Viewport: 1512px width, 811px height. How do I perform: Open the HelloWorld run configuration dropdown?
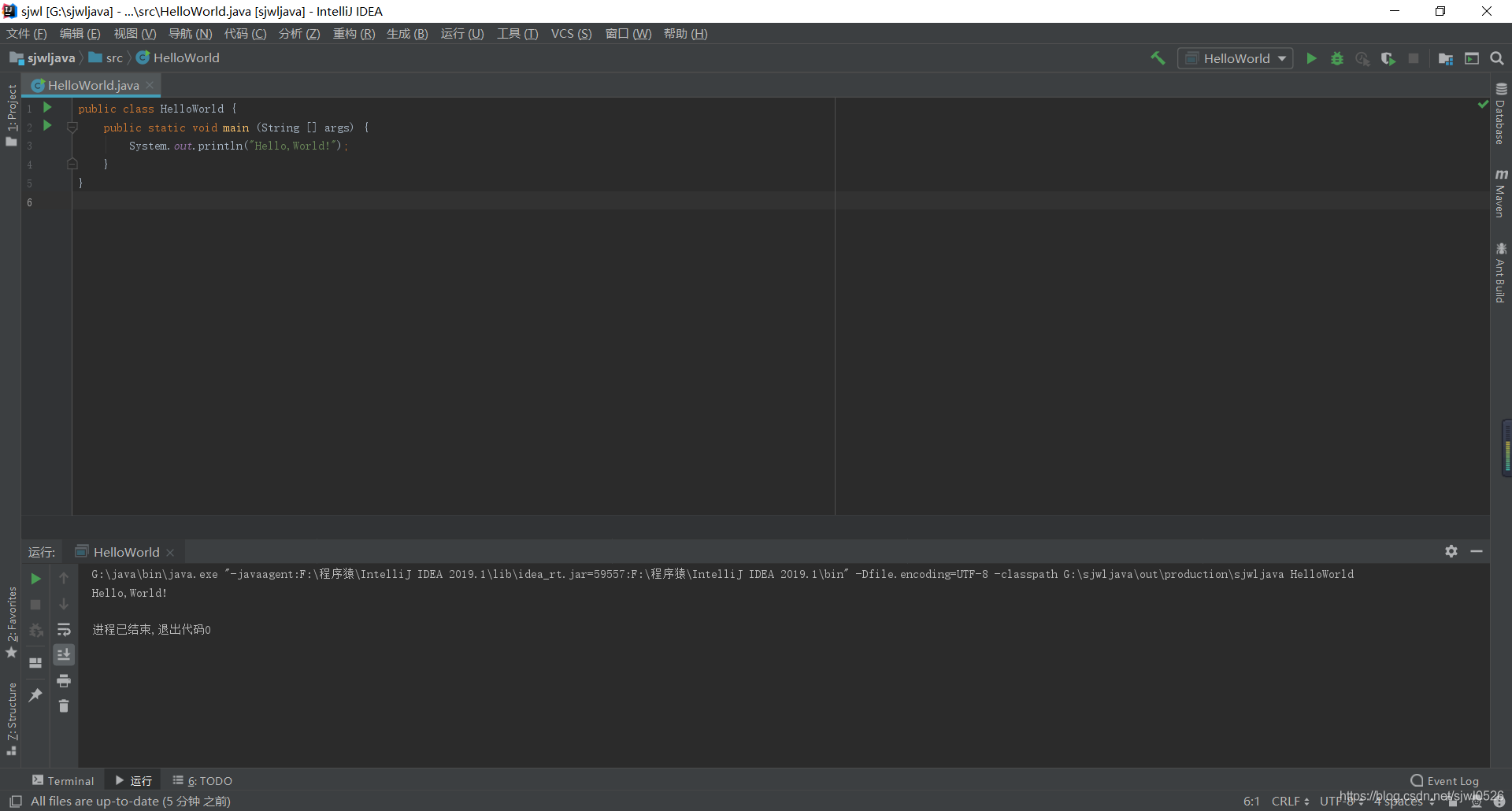coord(1236,58)
